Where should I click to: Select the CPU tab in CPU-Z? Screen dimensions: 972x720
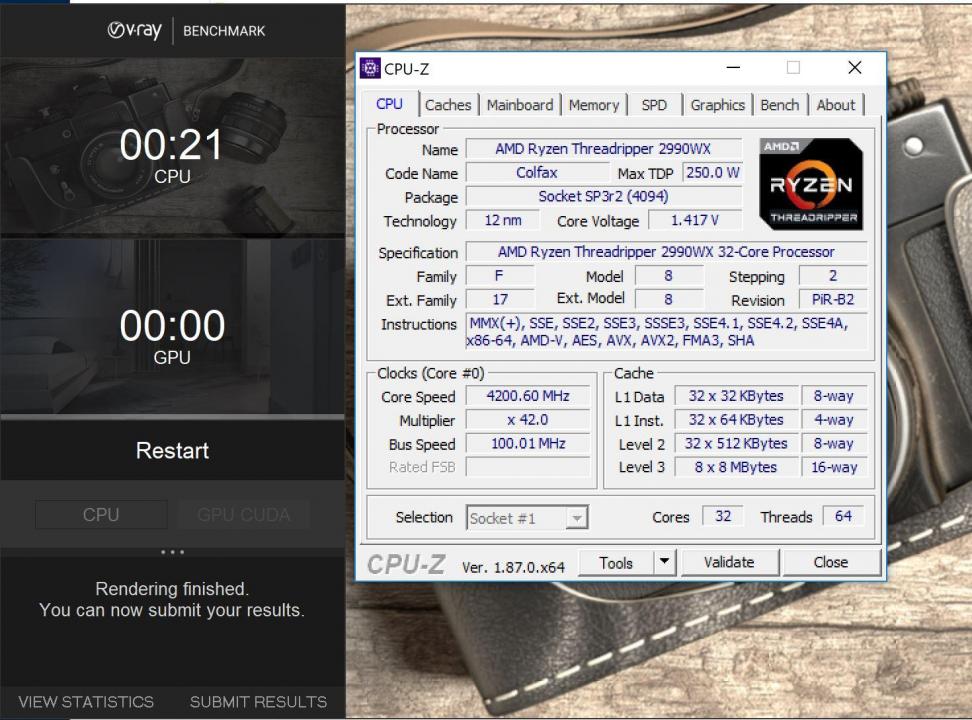coord(389,104)
